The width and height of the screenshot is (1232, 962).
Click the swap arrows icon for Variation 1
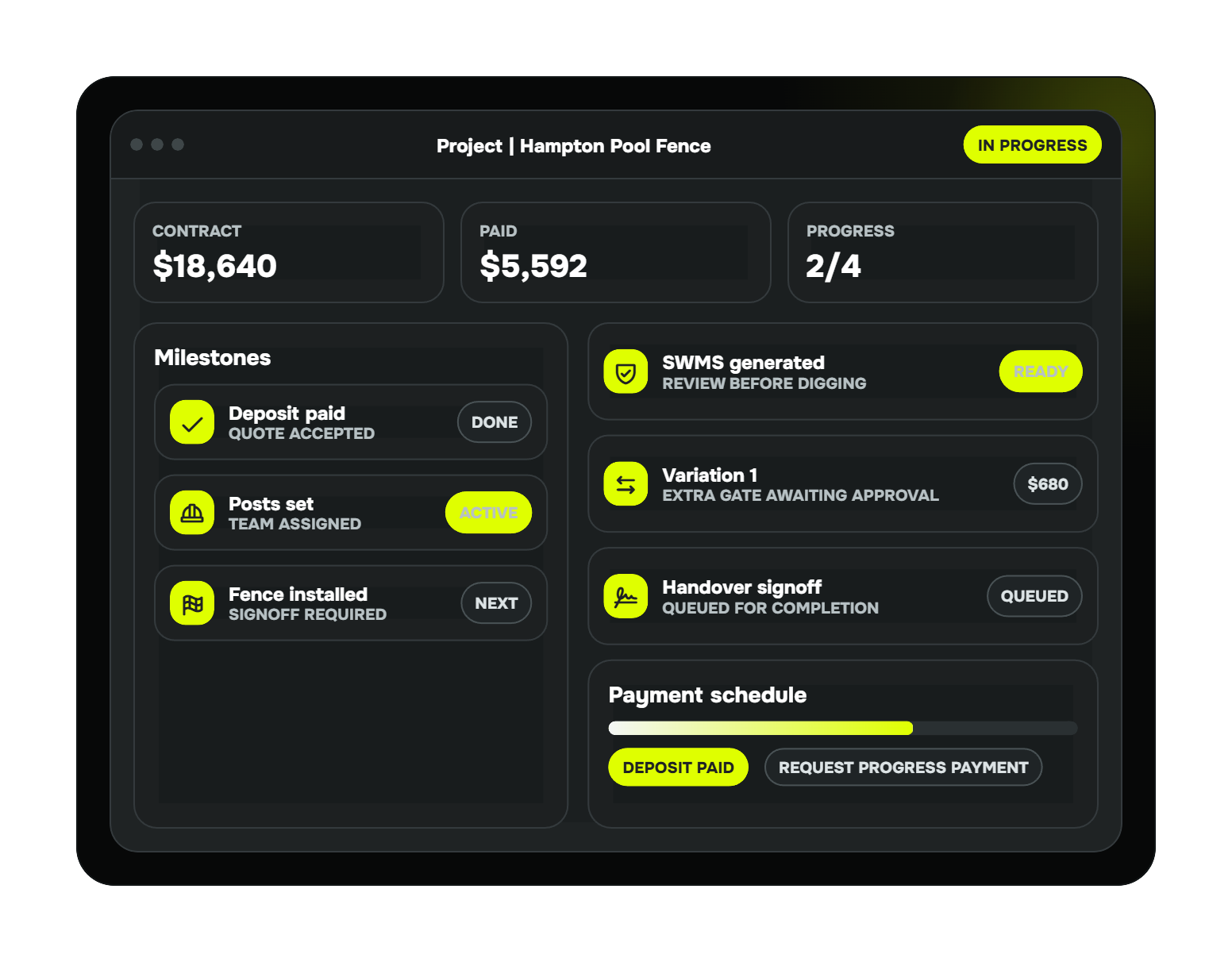(626, 484)
